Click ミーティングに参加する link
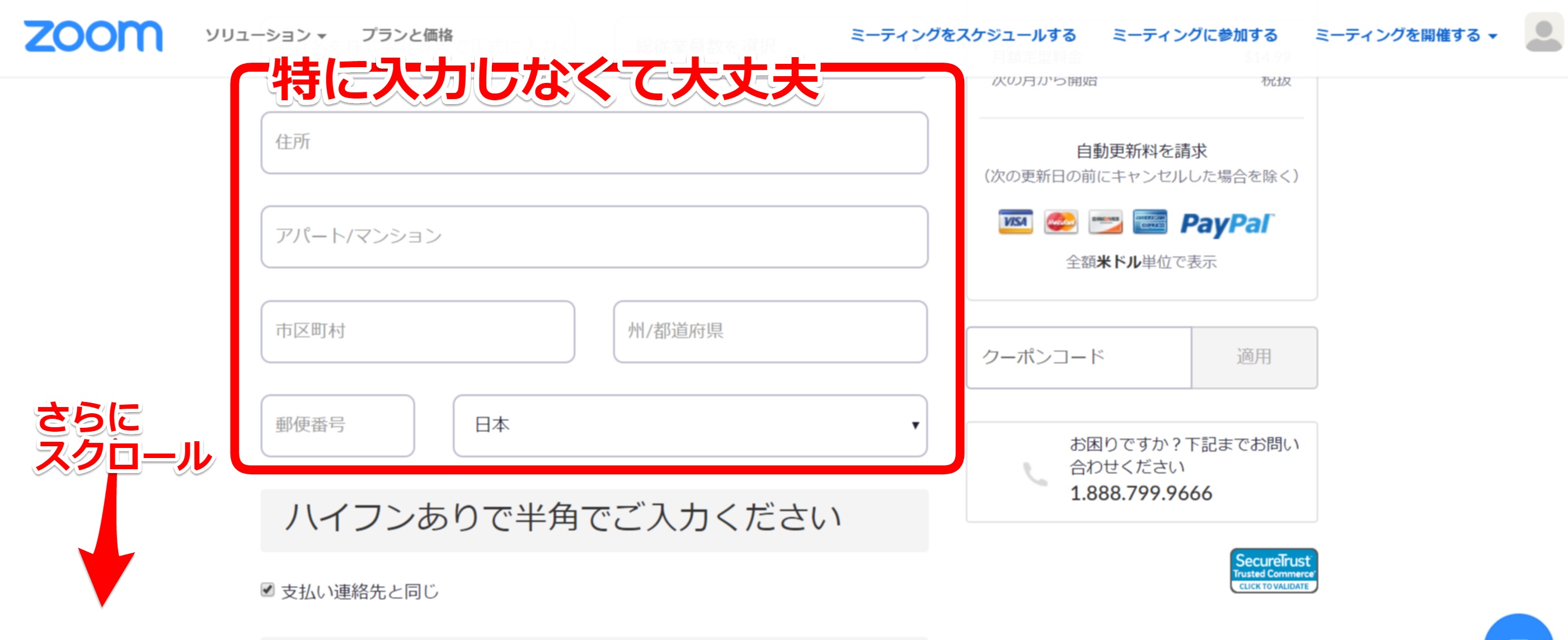The height and width of the screenshot is (640, 1568). [1194, 35]
